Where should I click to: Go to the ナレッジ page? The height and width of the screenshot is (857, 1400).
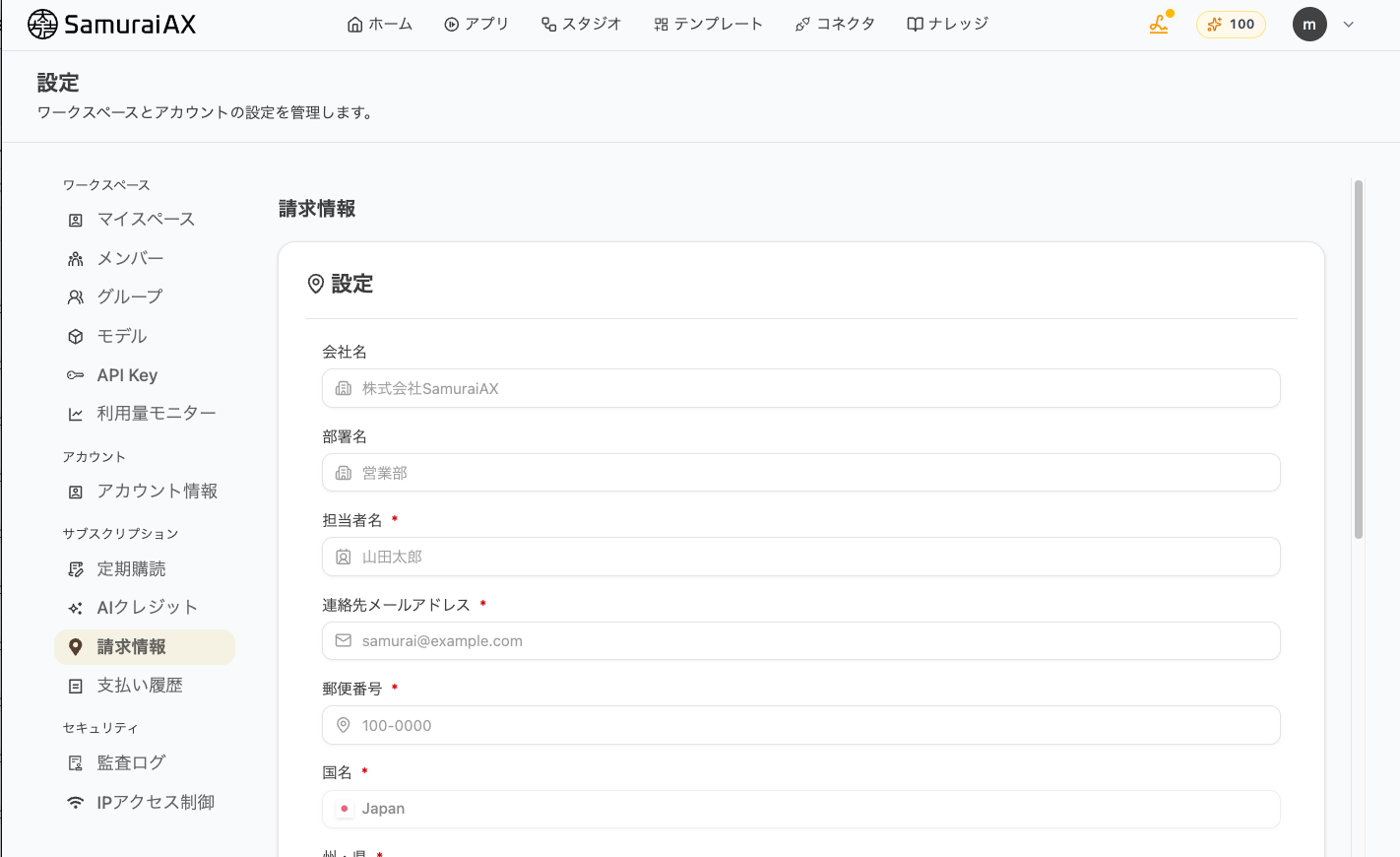pos(948,24)
